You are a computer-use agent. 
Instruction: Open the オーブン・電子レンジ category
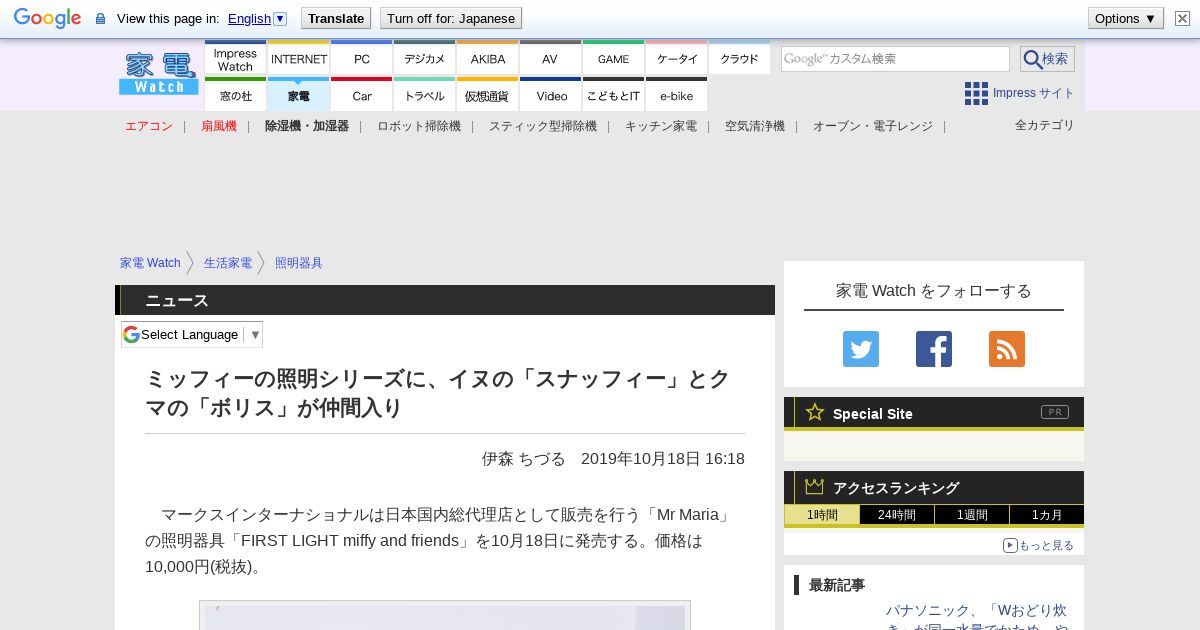coord(873,126)
